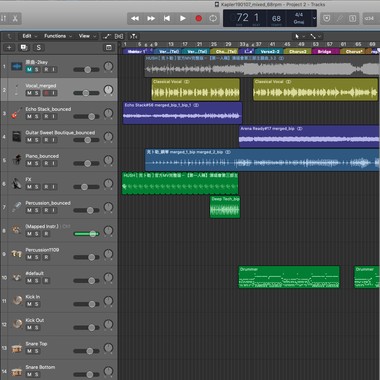Click the Rewind transport button

tap(135, 18)
